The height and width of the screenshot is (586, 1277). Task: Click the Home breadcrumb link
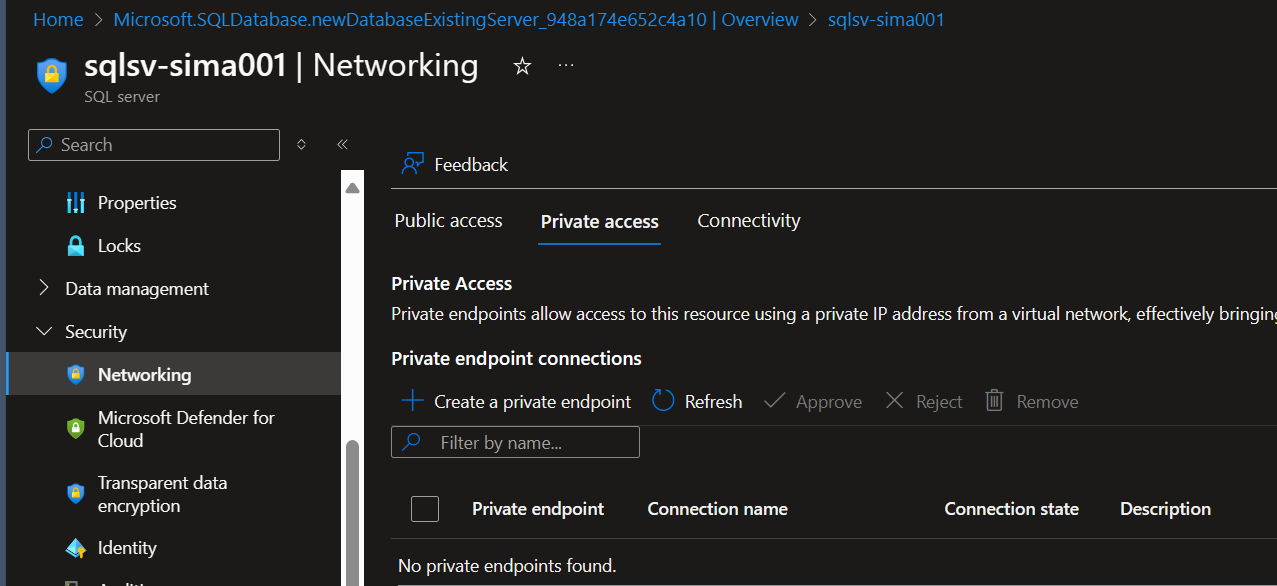pyautogui.click(x=58, y=20)
